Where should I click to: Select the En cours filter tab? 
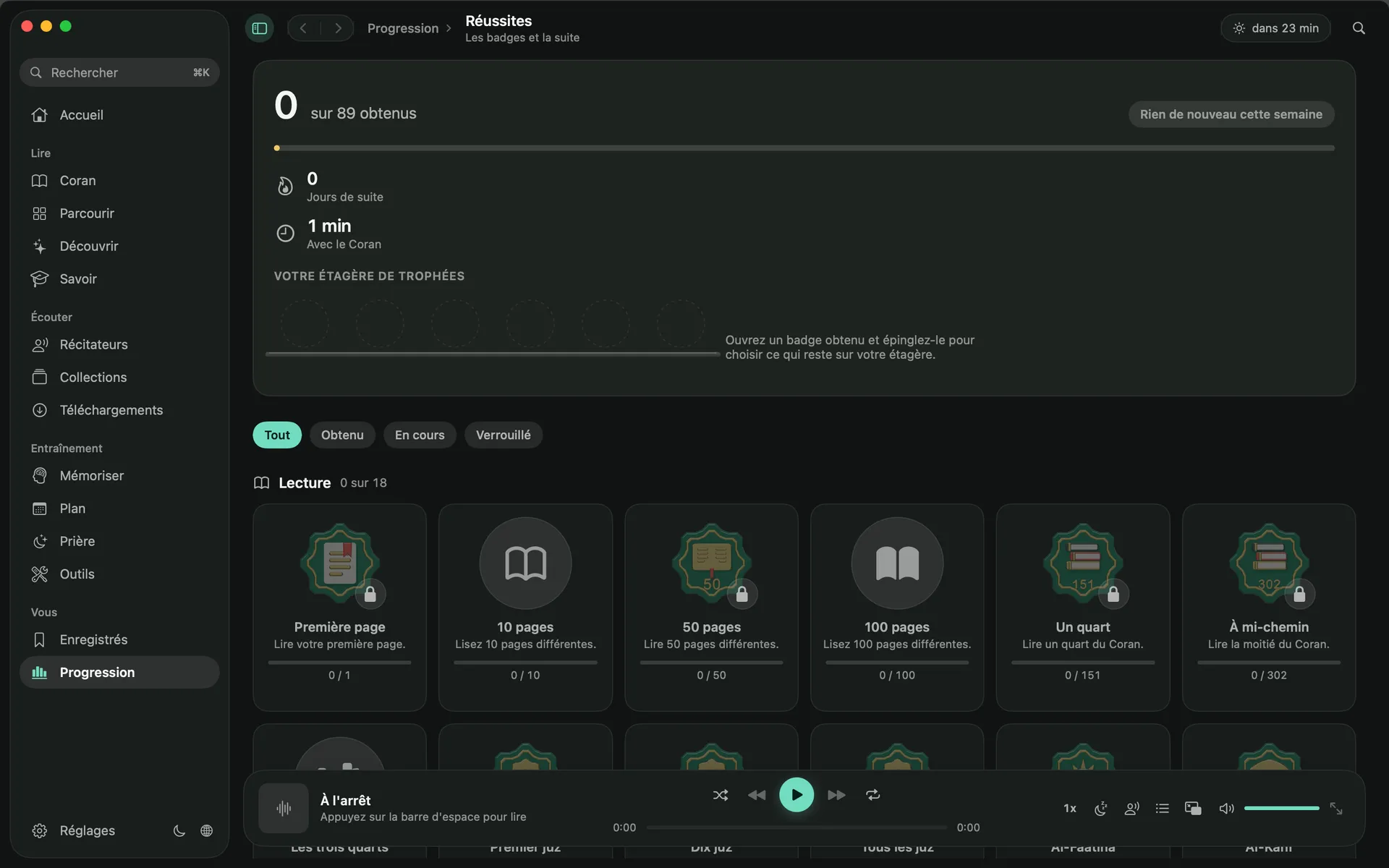[420, 435]
